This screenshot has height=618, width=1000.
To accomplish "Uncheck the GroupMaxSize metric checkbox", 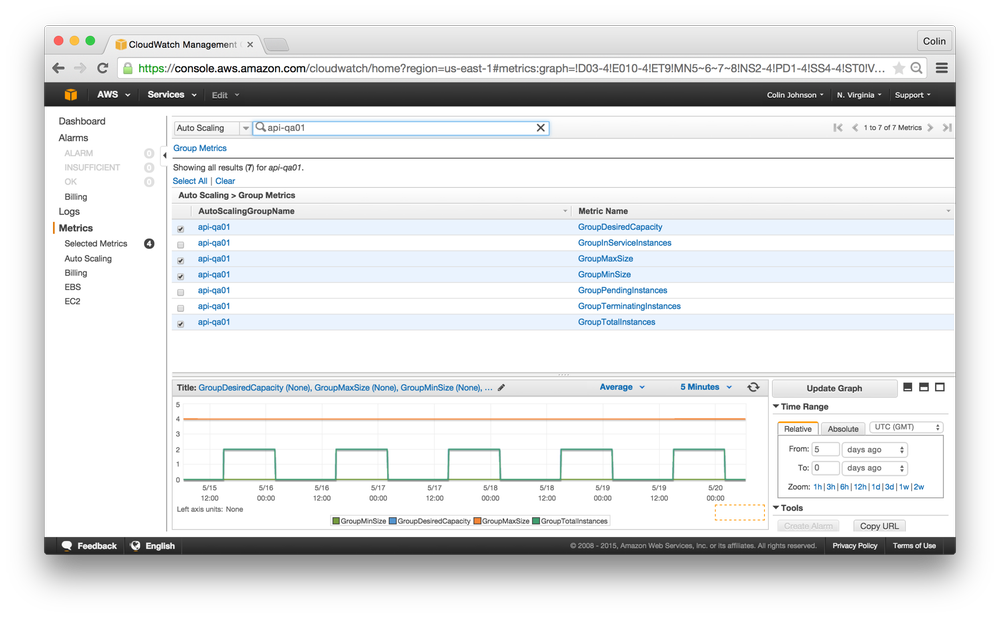I will pos(180,260).
